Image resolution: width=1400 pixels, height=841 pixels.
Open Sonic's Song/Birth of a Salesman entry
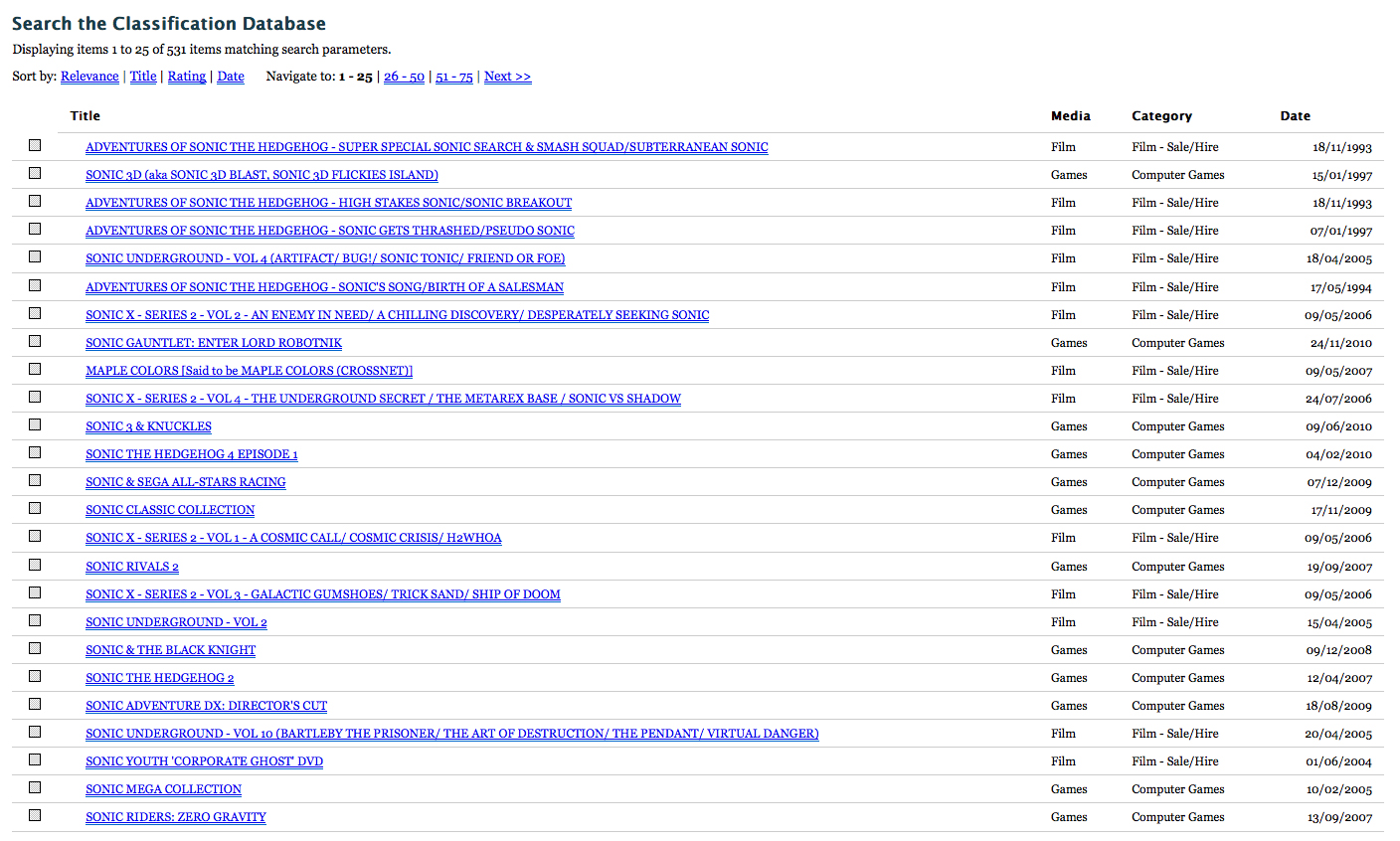pos(324,287)
